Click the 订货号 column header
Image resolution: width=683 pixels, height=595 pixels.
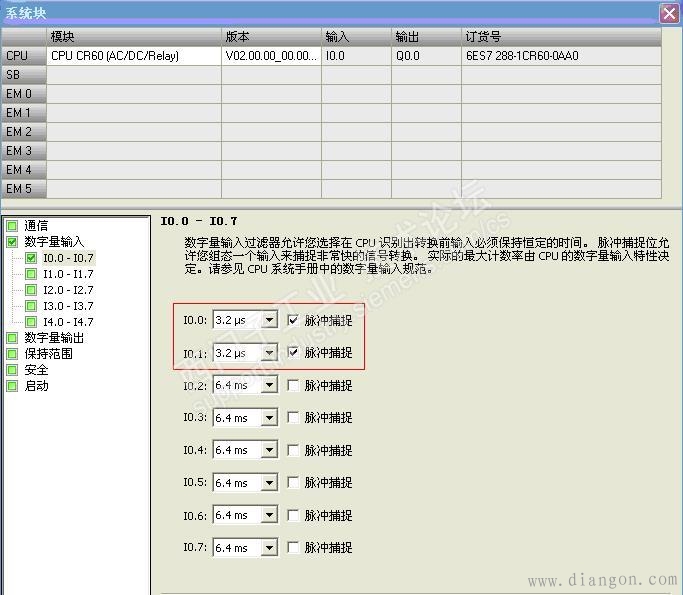point(561,37)
